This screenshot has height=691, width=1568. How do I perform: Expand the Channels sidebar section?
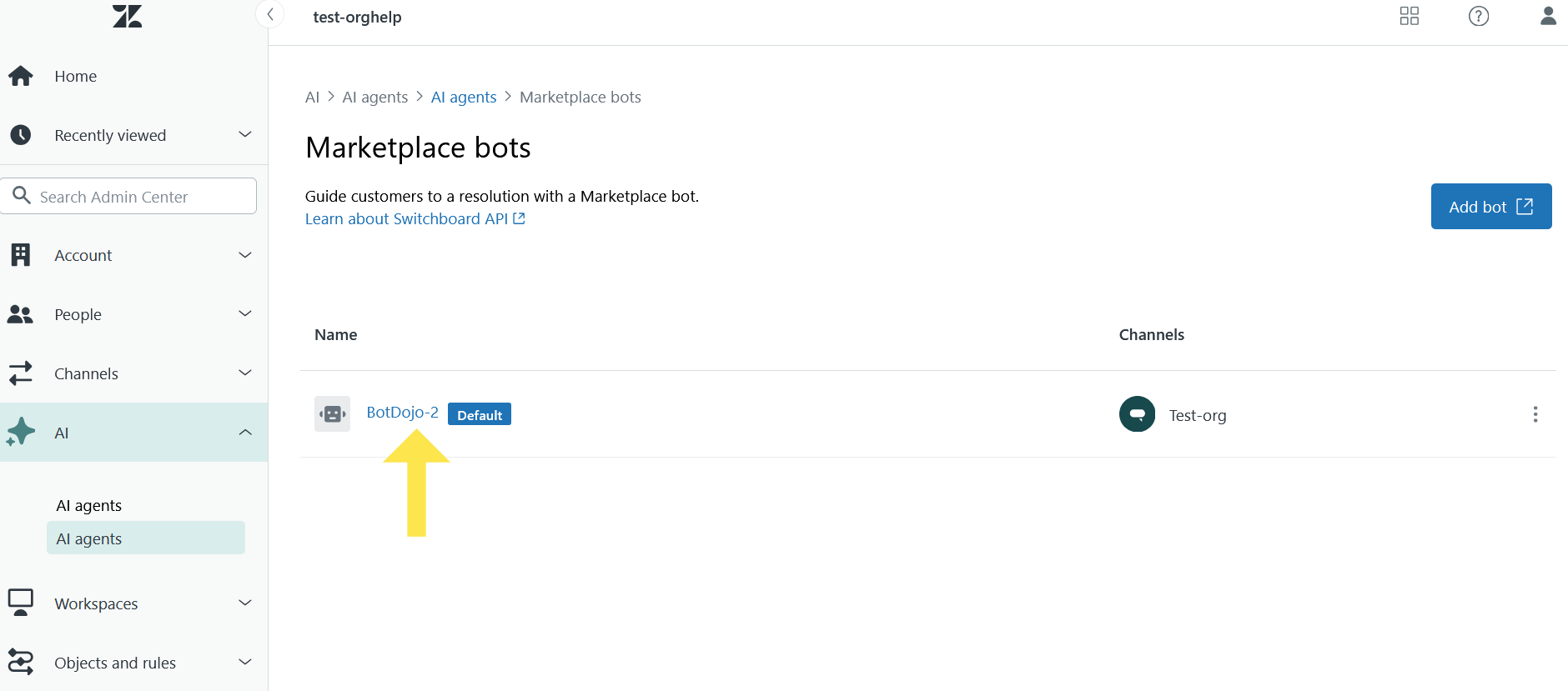133,373
